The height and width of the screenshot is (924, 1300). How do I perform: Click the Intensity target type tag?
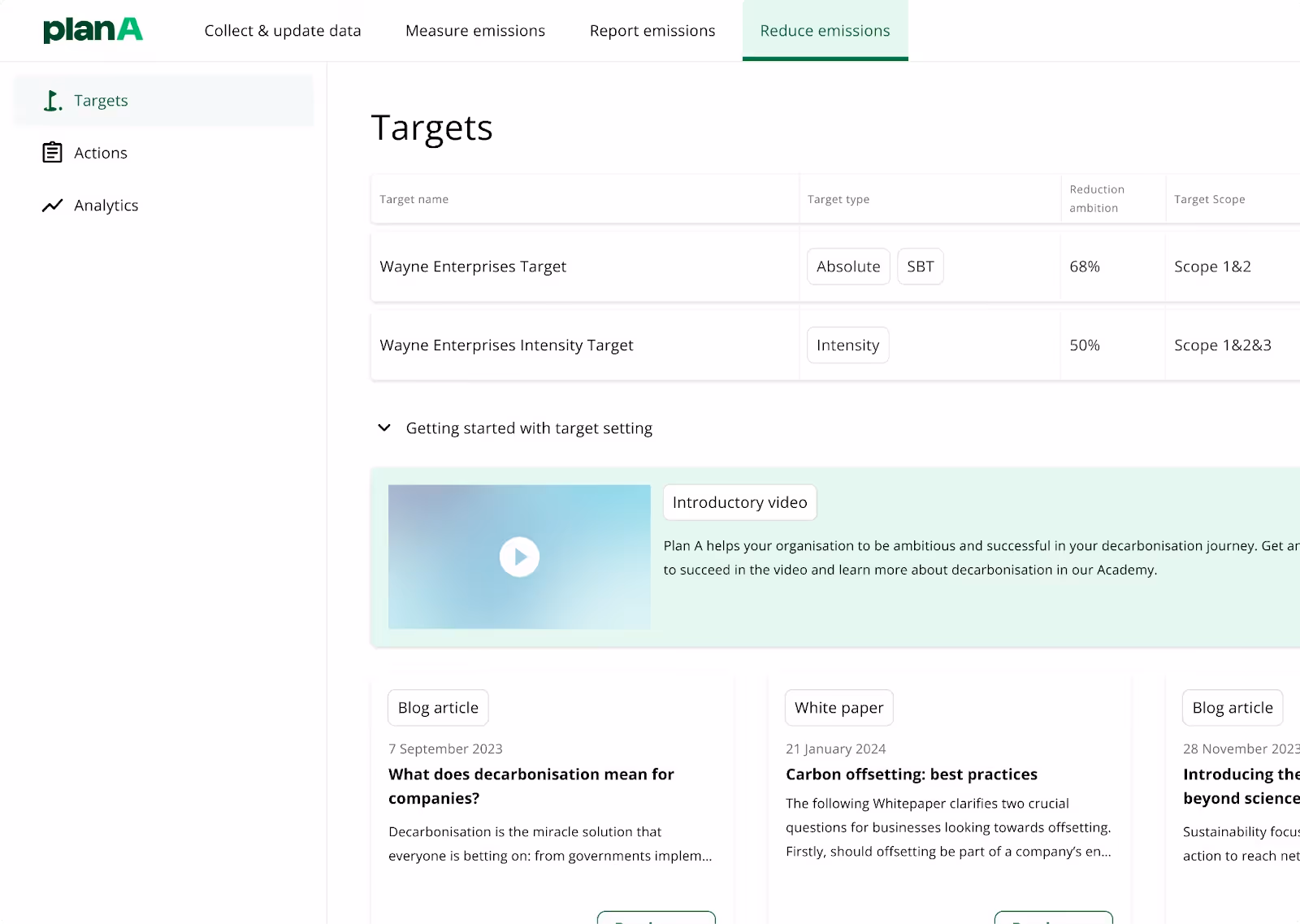[847, 345]
